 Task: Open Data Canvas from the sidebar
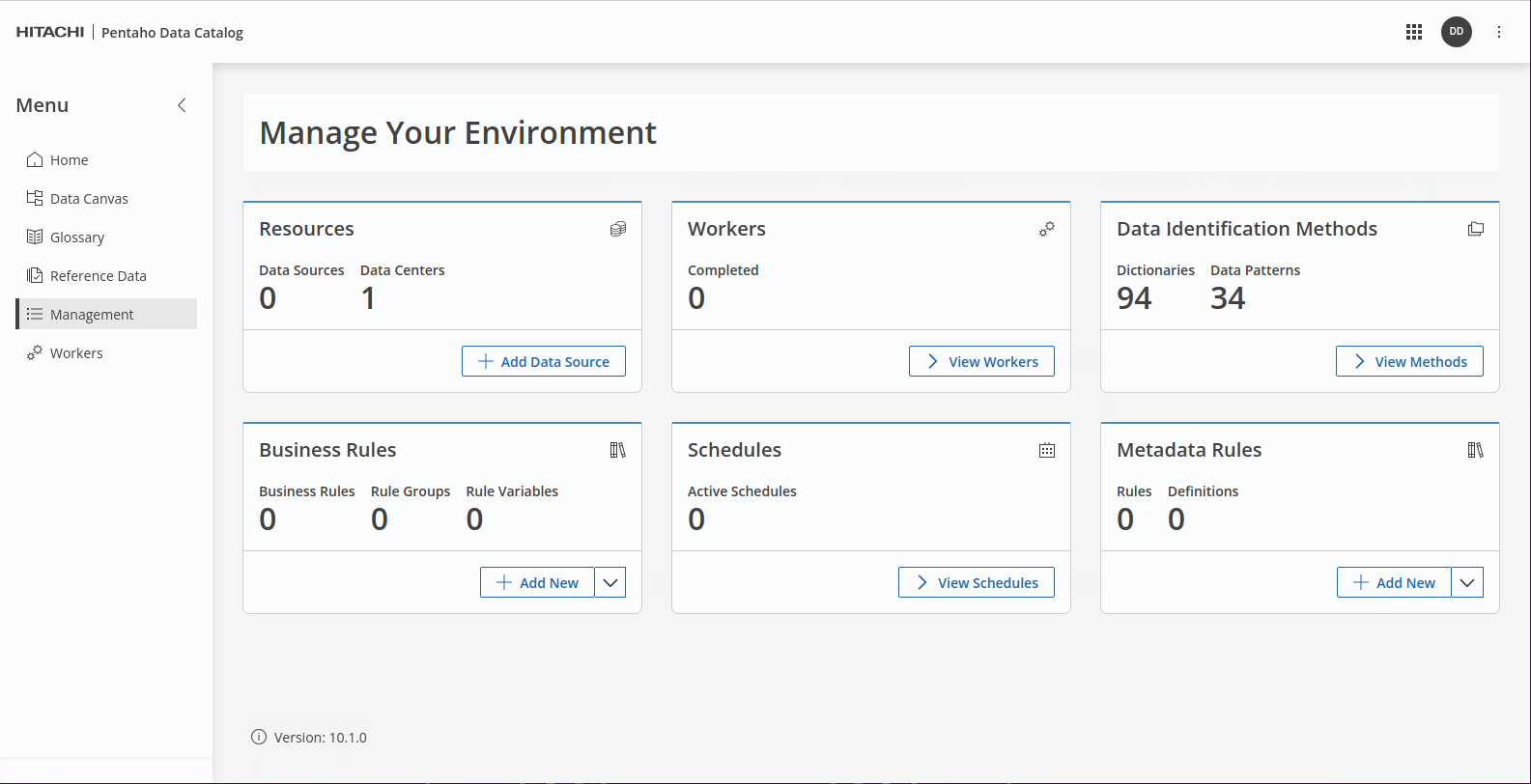click(x=88, y=199)
